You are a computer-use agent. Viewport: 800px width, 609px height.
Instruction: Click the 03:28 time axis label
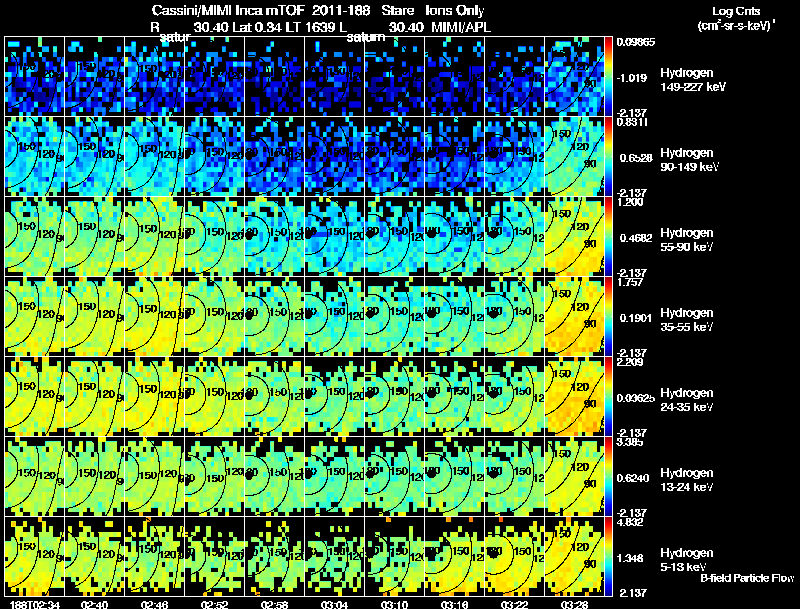(x=574, y=604)
